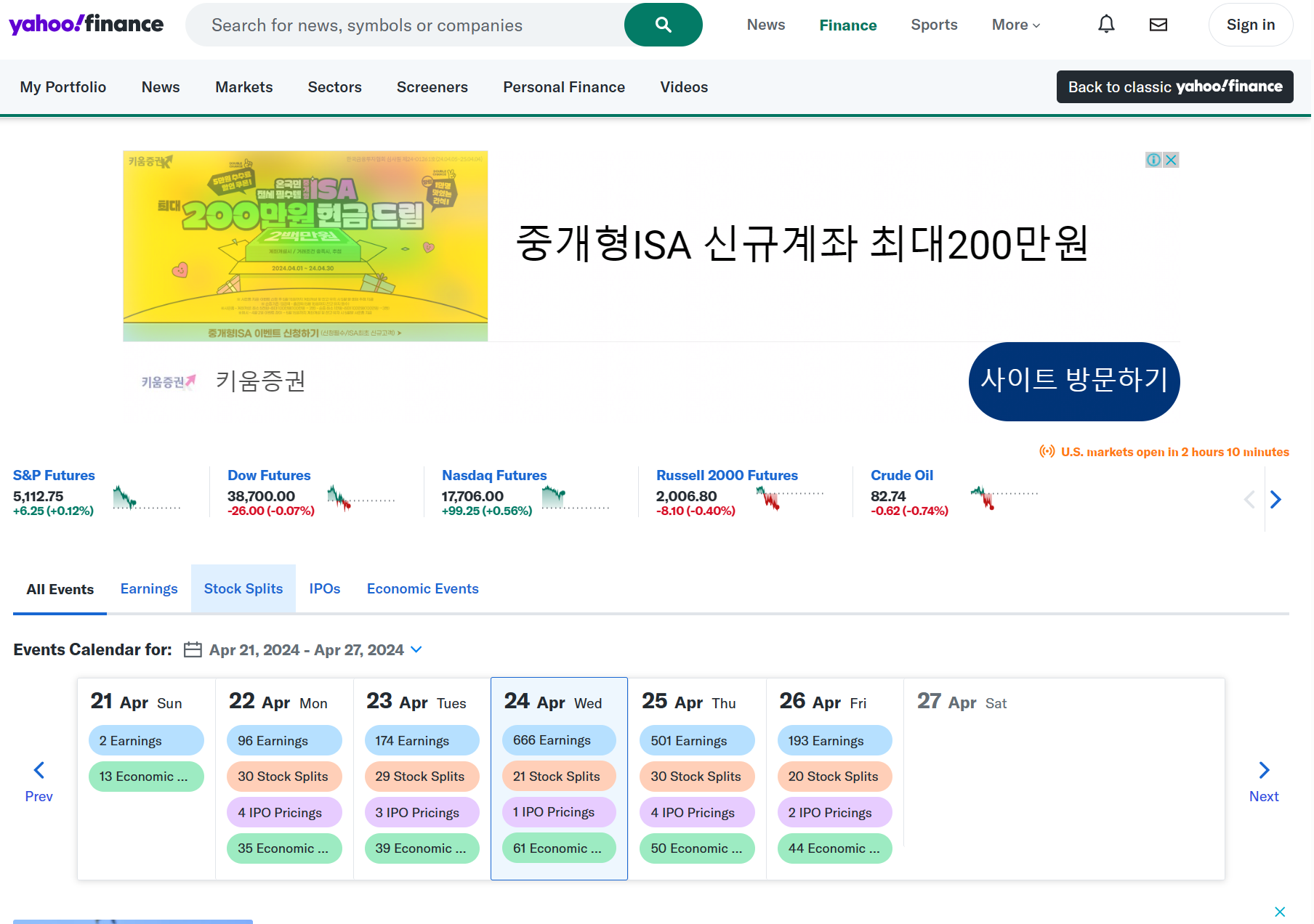Viewport: 1314px width, 924px height.
Task: Open My Portfolio menu
Action: pyautogui.click(x=63, y=87)
